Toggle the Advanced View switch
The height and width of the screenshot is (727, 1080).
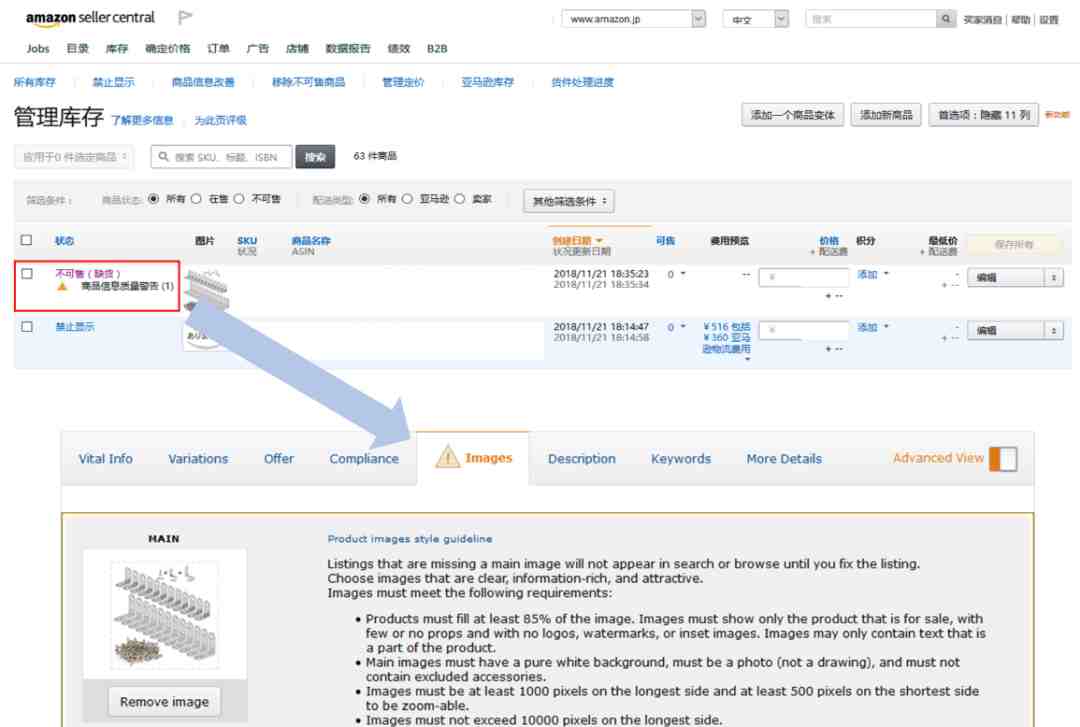click(1002, 458)
